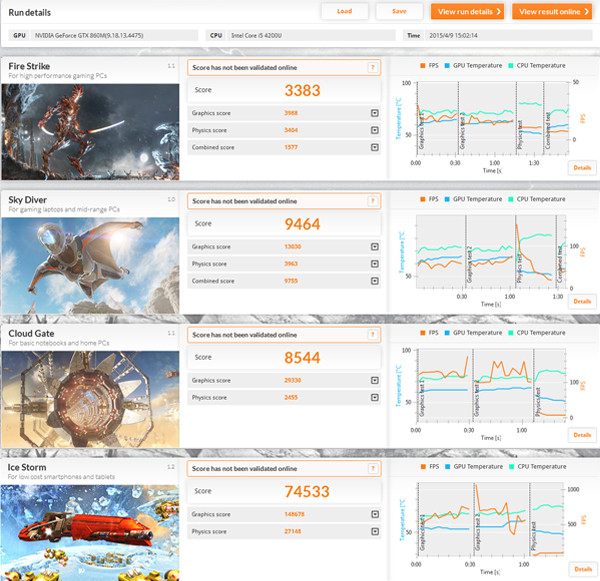Open Details for Fire Strike chart
This screenshot has height=581, width=600.
tap(582, 168)
